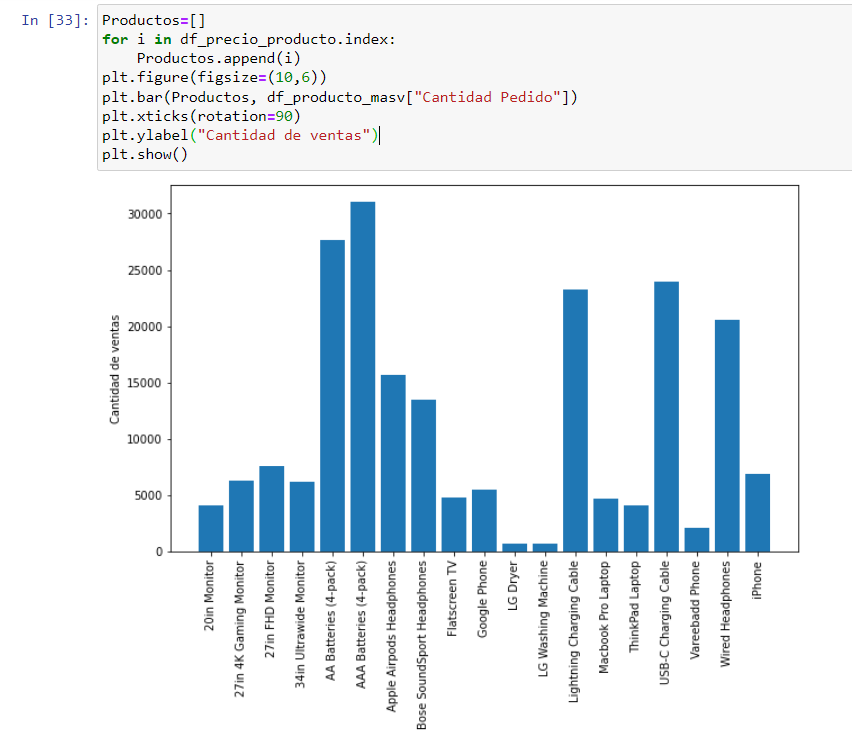Click the "Cantidad de ventas" y-axis label
Image resolution: width=852 pixels, height=736 pixels.
(115, 368)
